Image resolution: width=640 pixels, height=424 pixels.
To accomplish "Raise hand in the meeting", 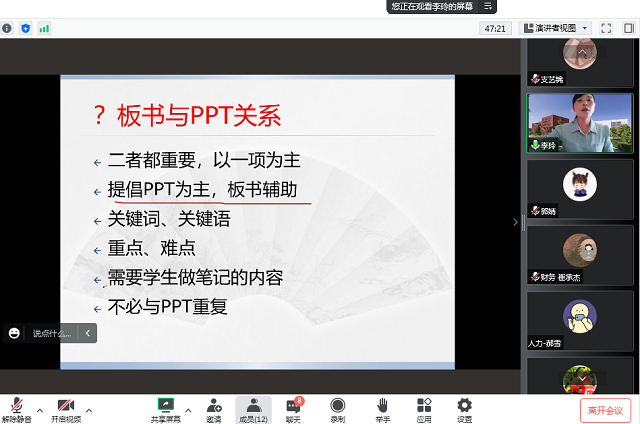I will coord(382,409).
